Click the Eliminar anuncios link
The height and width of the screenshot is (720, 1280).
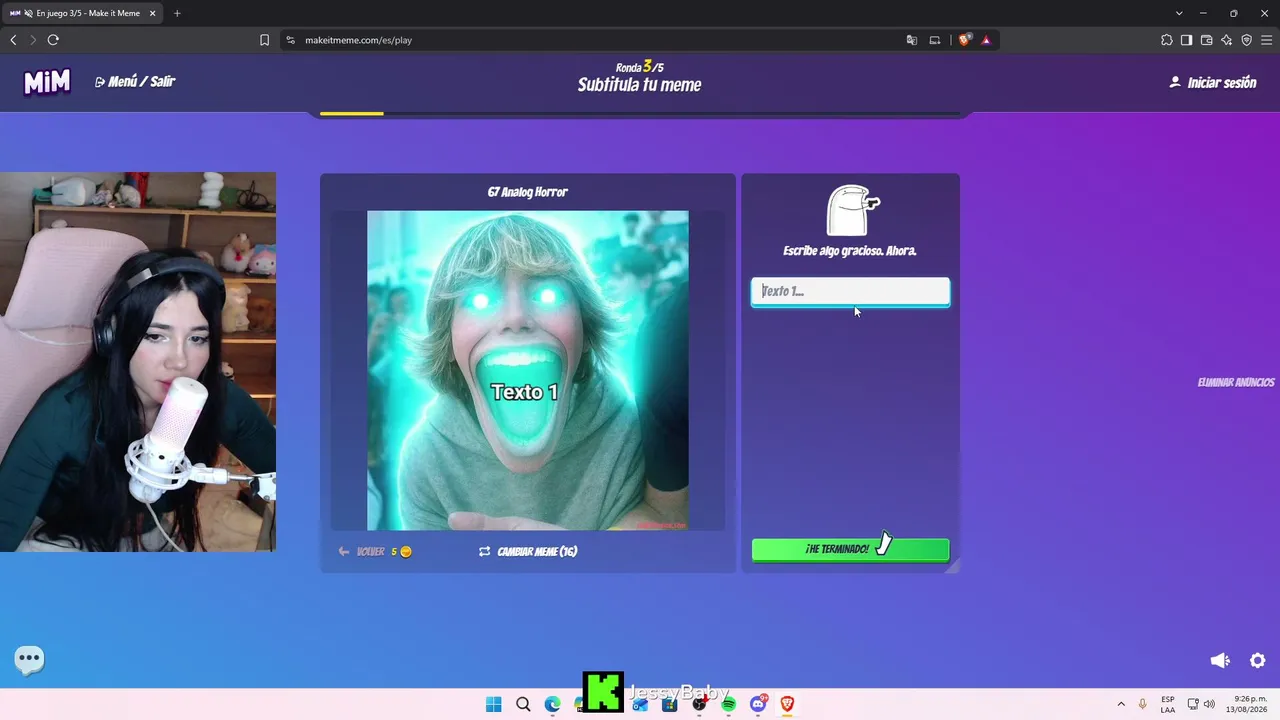pos(1236,382)
